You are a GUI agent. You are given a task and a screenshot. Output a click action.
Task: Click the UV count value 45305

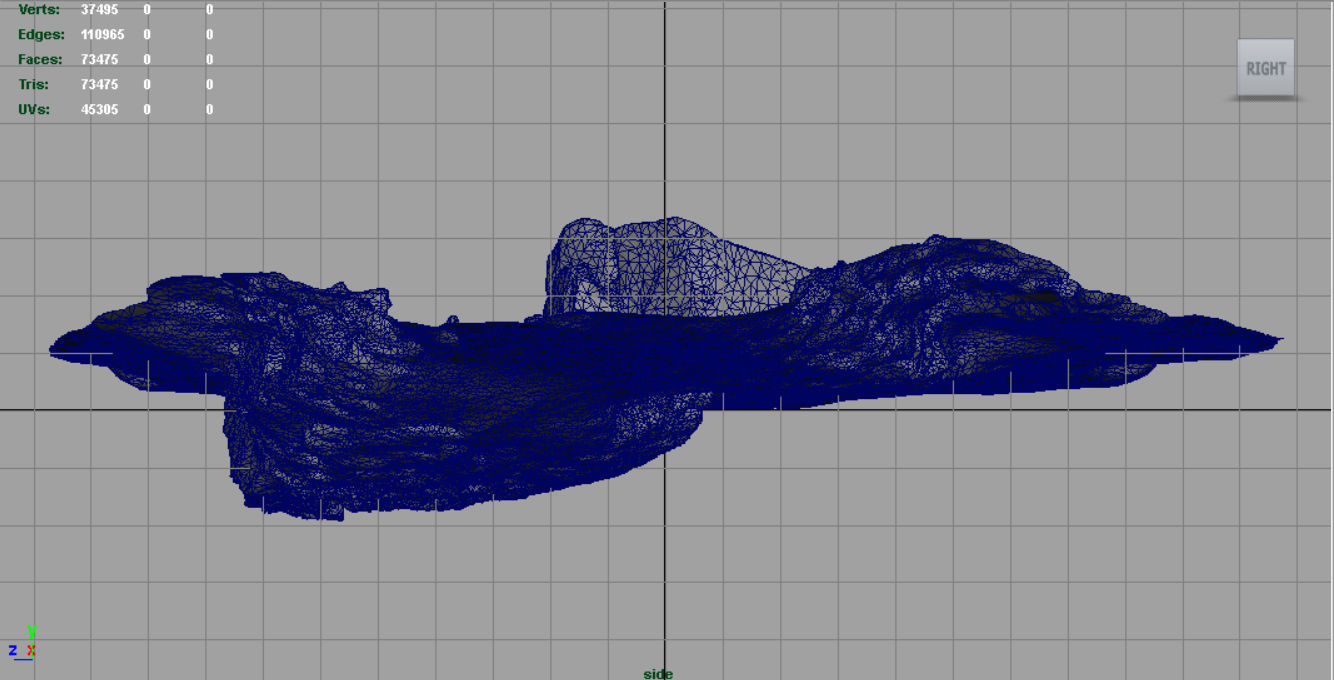(100, 110)
